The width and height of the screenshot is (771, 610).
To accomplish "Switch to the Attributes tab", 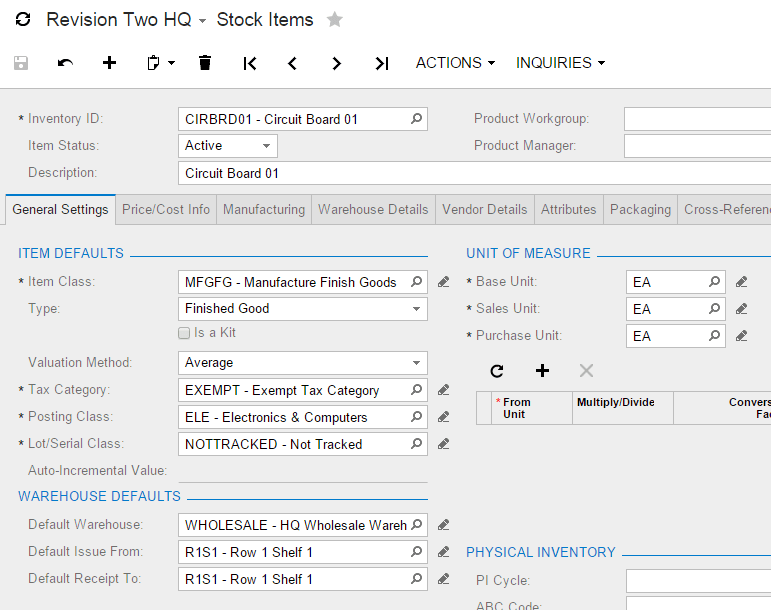I will click(x=569, y=209).
